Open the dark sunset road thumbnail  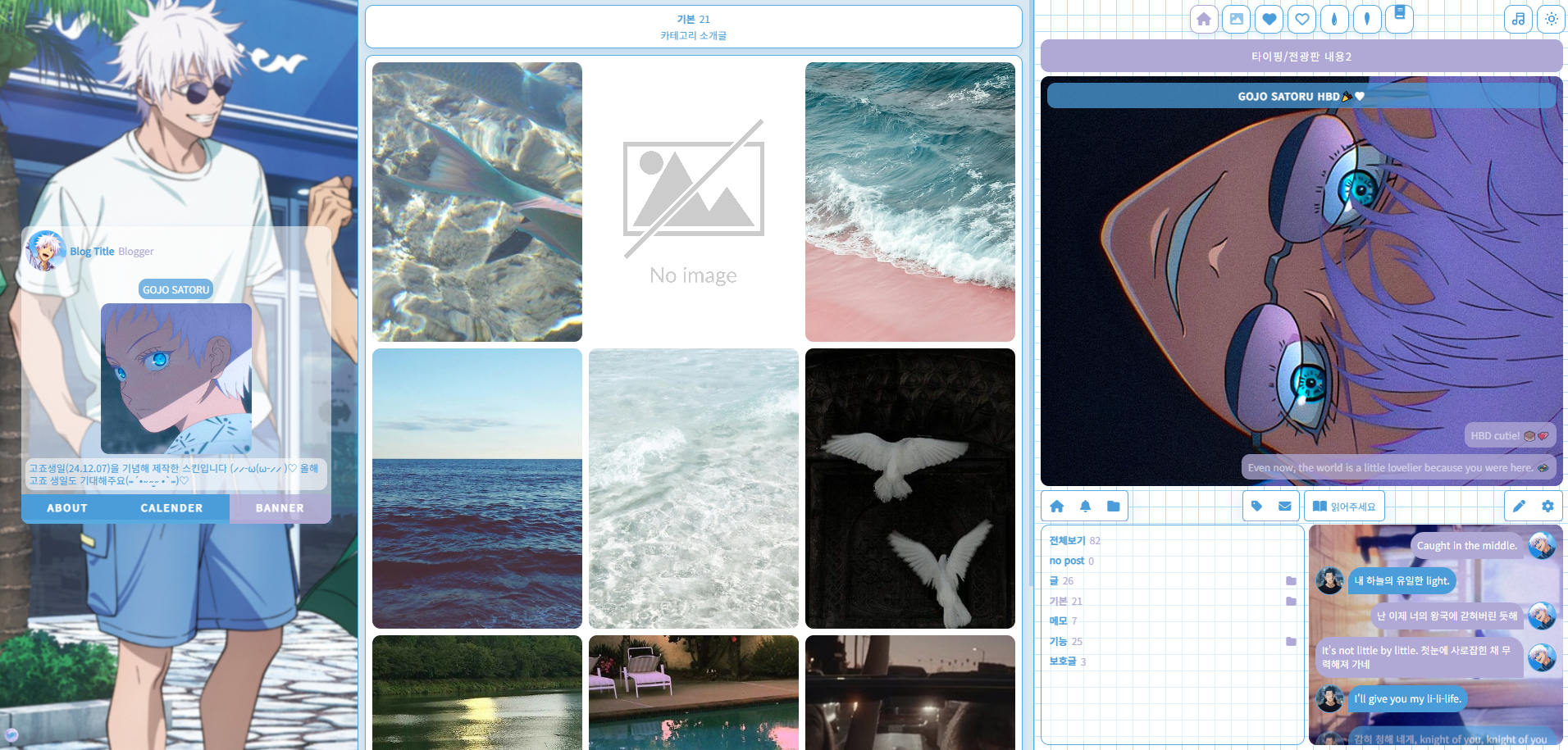click(x=910, y=693)
